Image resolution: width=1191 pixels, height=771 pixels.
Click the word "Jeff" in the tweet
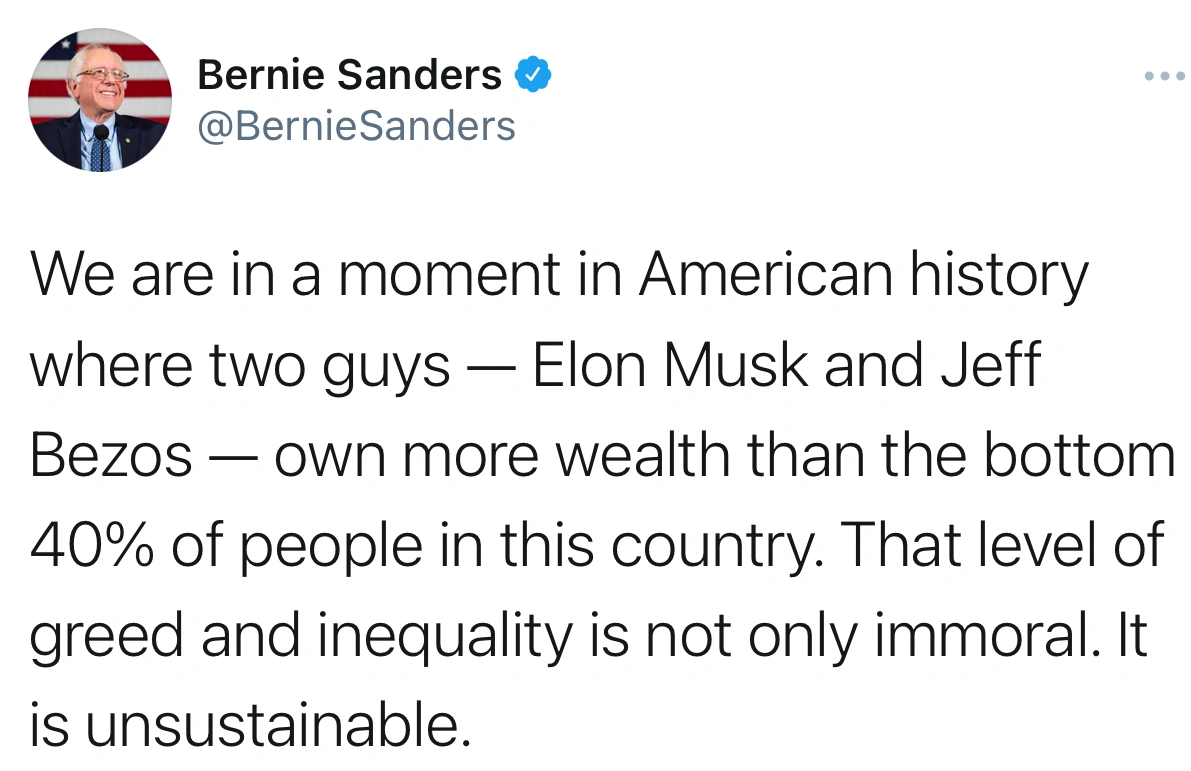click(990, 367)
